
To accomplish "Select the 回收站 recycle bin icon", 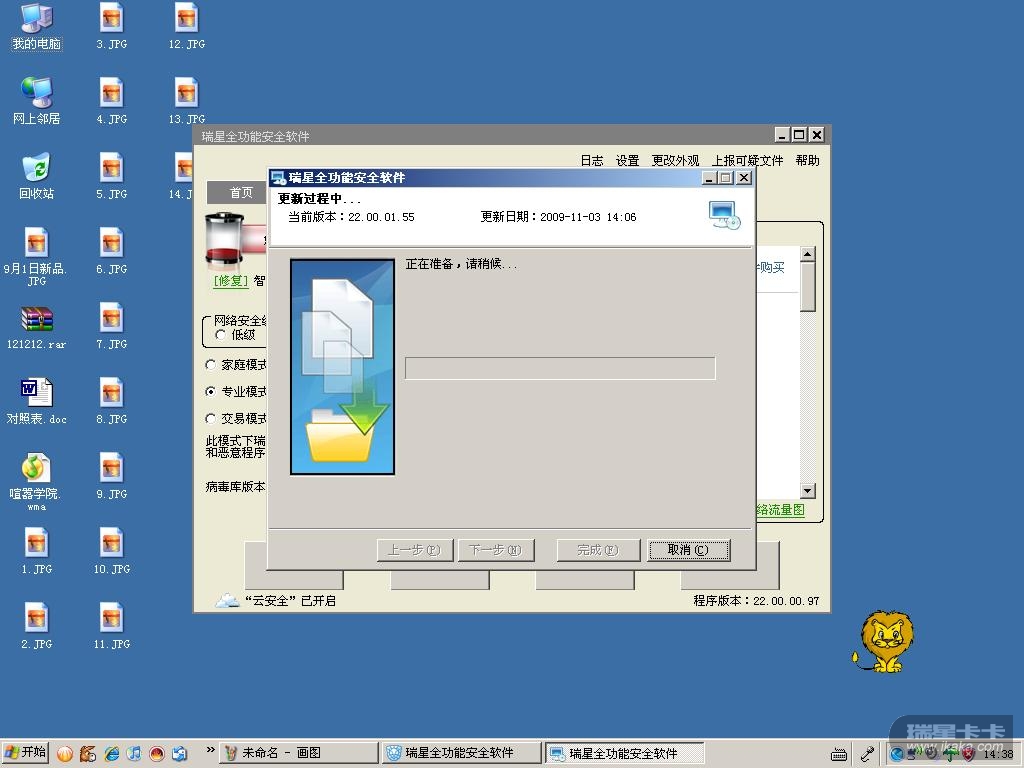I will (x=37, y=176).
